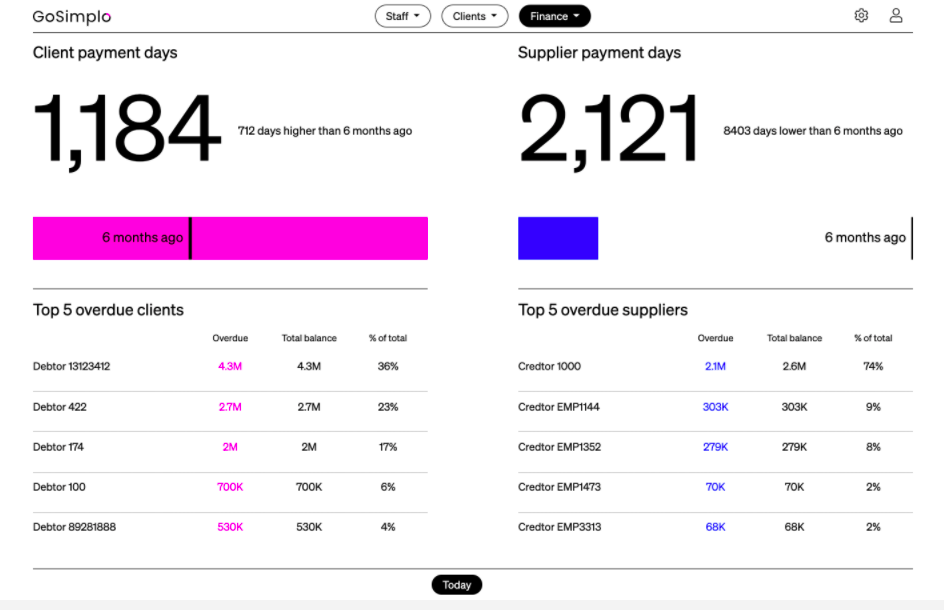944x610 pixels.
Task: Click the blue 70K overdue amount
Action: (x=715, y=487)
